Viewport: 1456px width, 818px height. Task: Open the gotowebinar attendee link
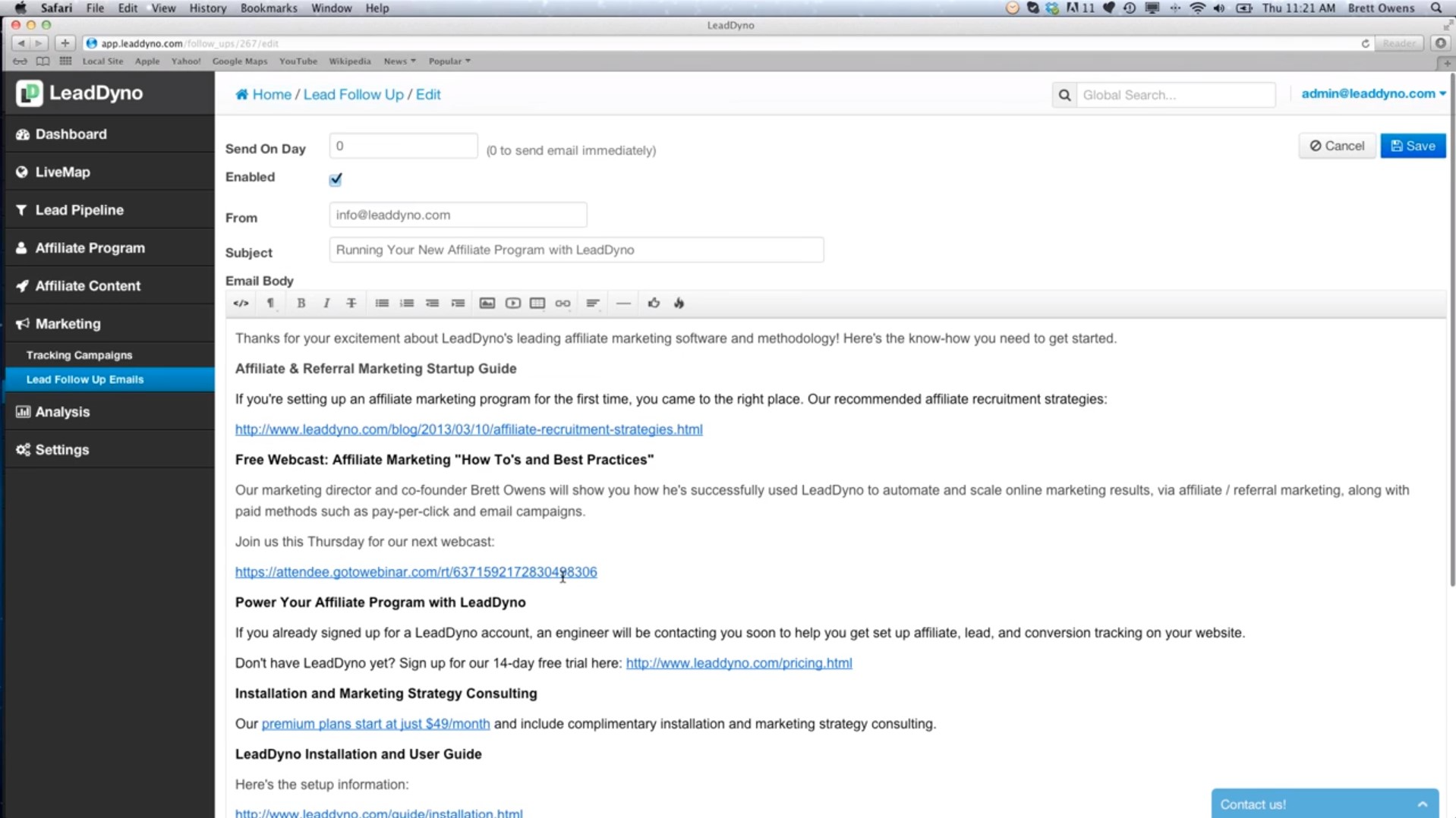tap(416, 572)
